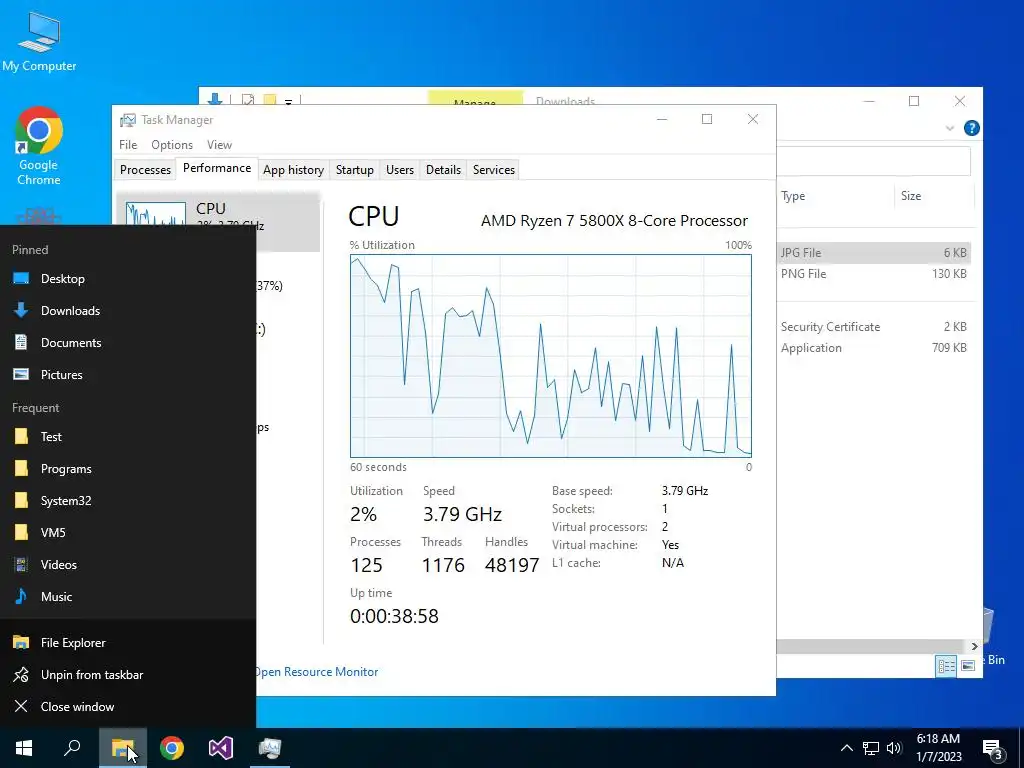Open pinned Downloads in jump list
Image resolution: width=1024 pixels, height=768 pixels.
click(x=128, y=311)
